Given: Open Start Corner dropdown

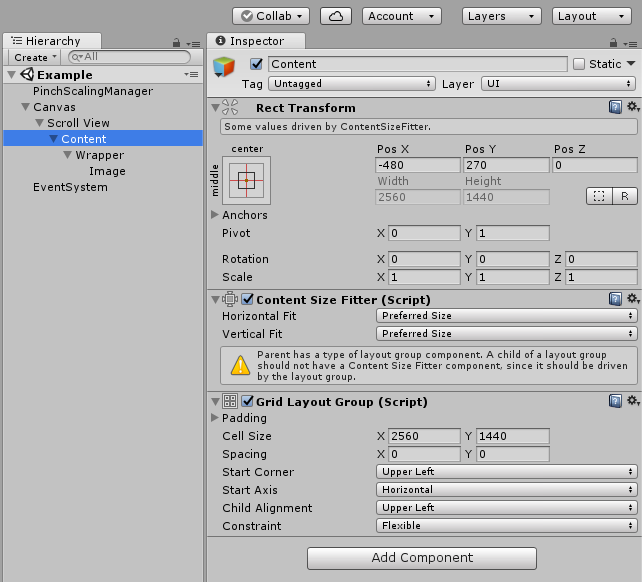Looking at the screenshot, I should [x=506, y=471].
